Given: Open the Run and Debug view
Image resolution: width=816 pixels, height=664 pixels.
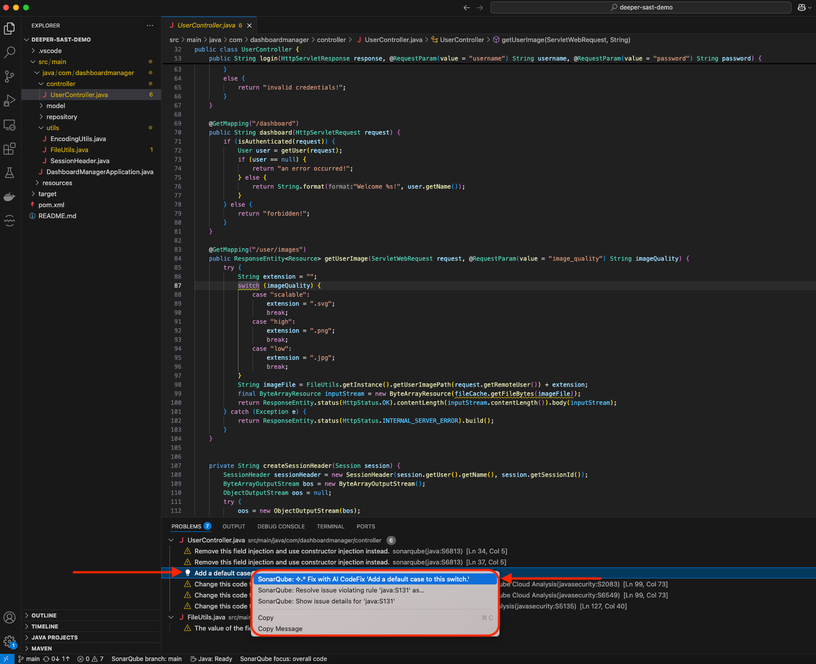Looking at the screenshot, I should (x=11, y=101).
